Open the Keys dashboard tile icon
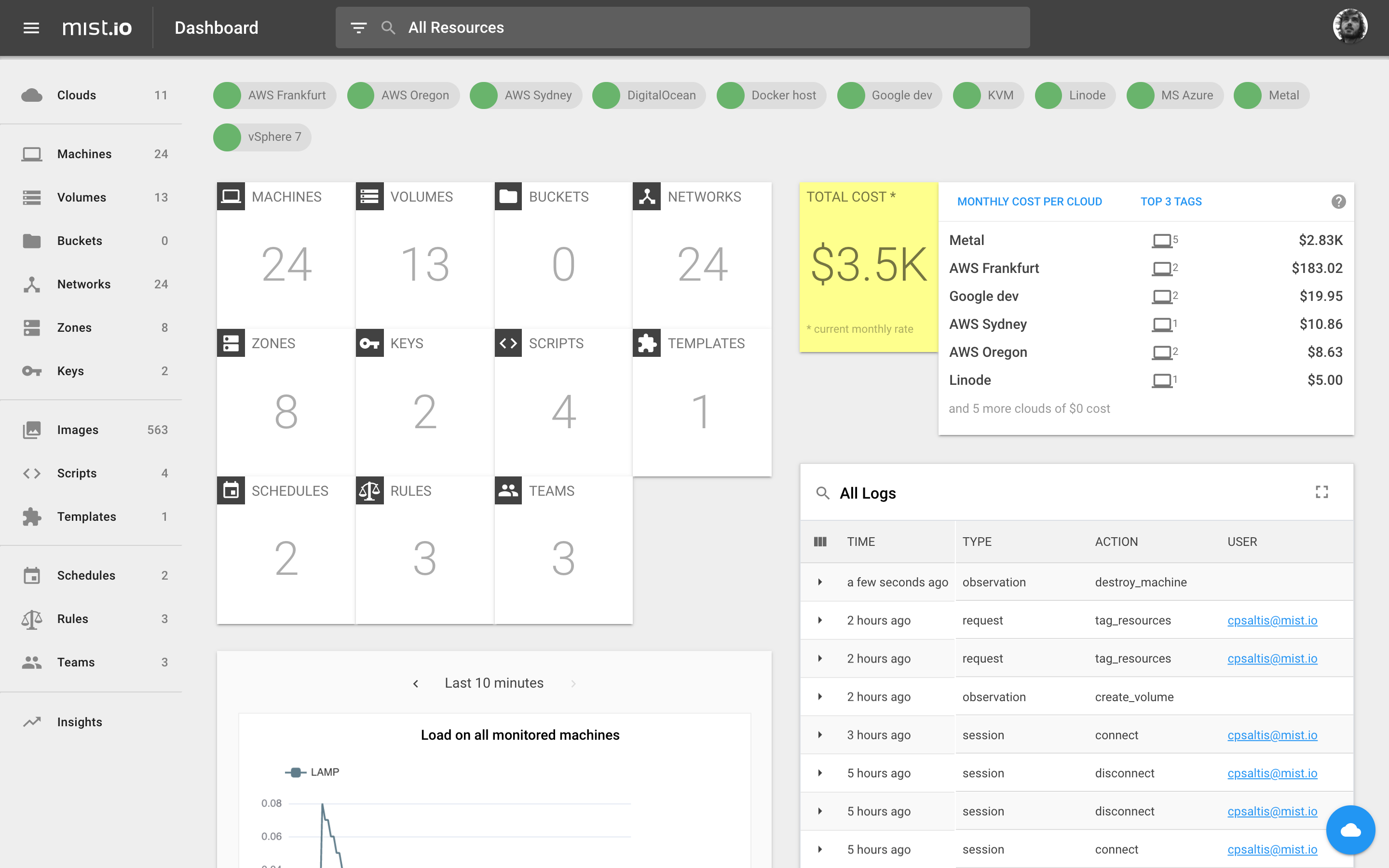 coord(369,343)
